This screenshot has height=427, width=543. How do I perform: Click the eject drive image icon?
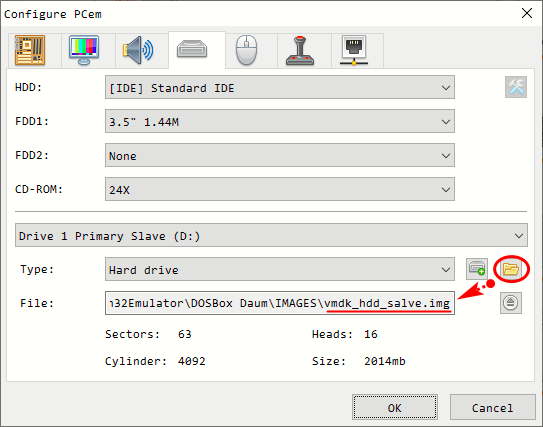tap(511, 303)
